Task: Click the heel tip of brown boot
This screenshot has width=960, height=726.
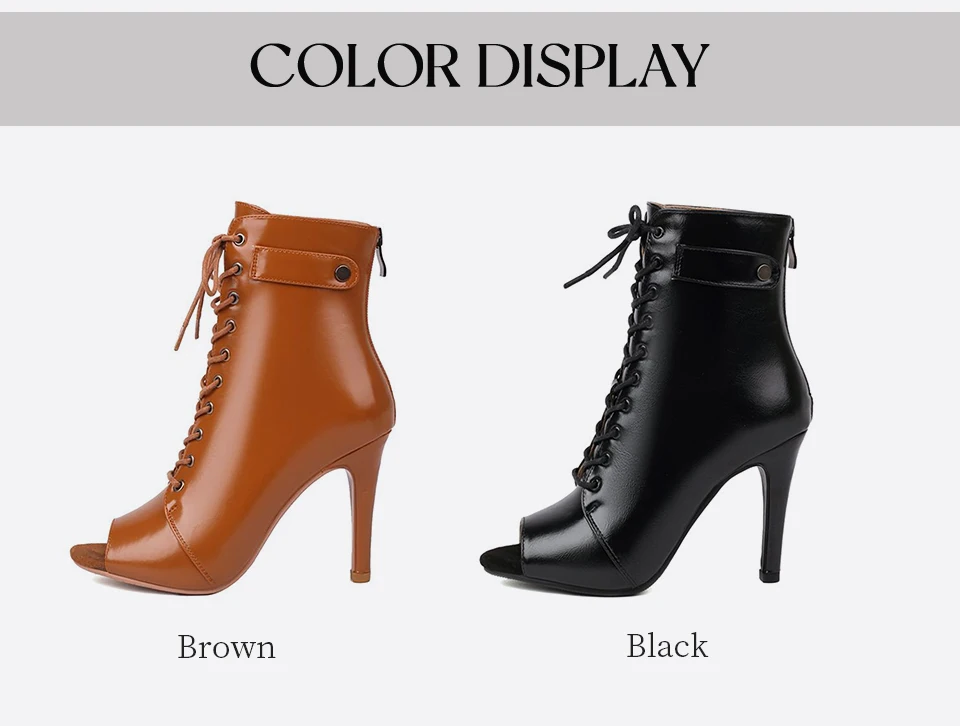Action: (x=360, y=576)
